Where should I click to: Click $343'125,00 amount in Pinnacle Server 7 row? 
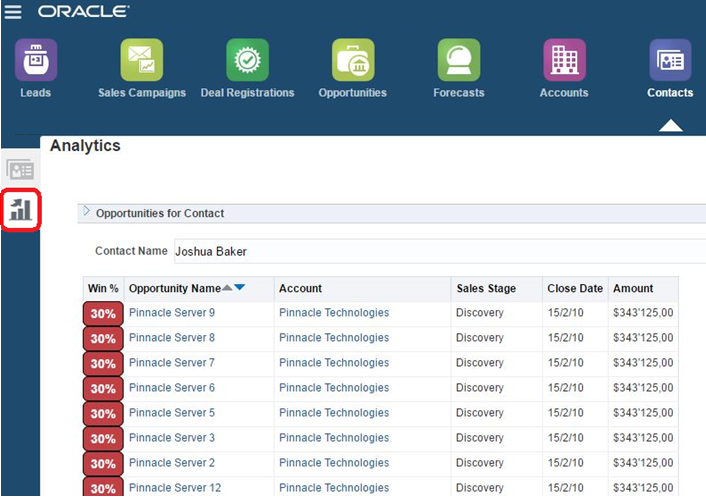point(643,362)
